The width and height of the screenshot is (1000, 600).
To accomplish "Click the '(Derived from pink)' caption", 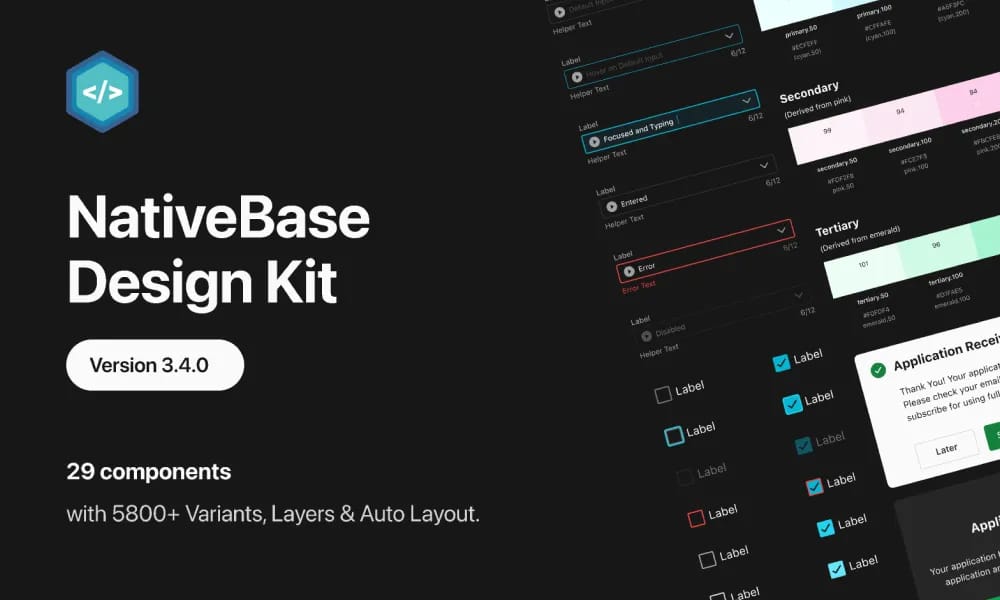I will coord(818,107).
